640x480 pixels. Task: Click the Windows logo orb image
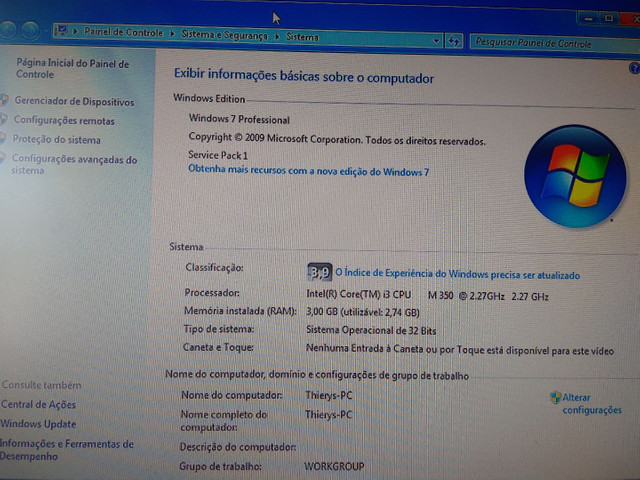tap(575, 176)
